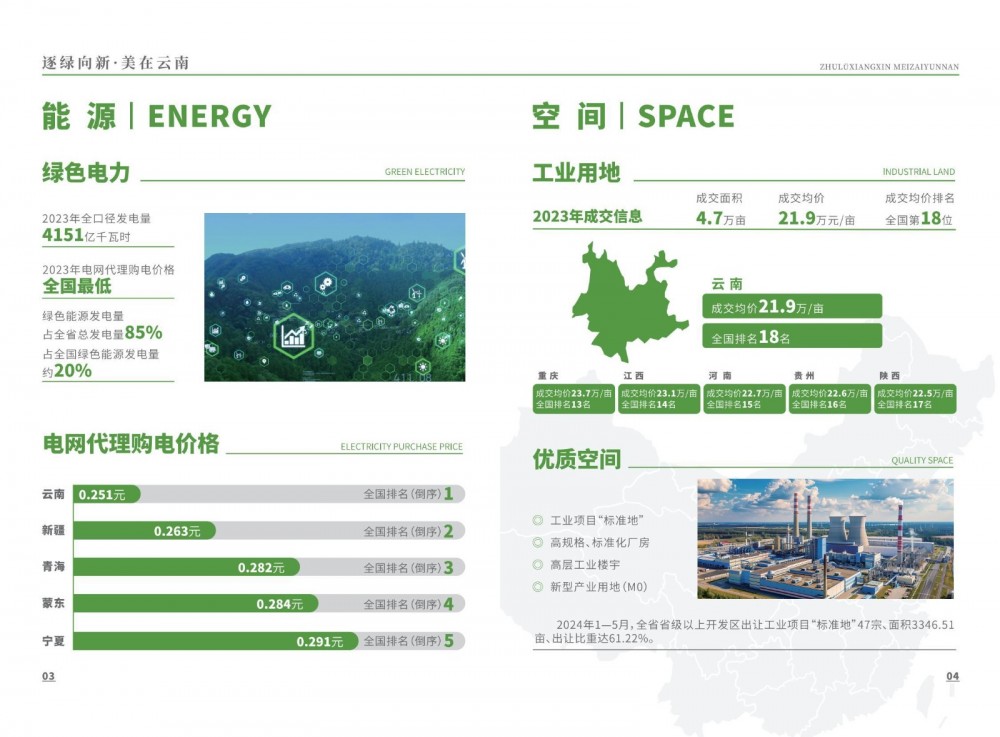Click the INDUSTRIAL LAND caption
Viewport: 1000px width, 737px height.
click(918, 171)
